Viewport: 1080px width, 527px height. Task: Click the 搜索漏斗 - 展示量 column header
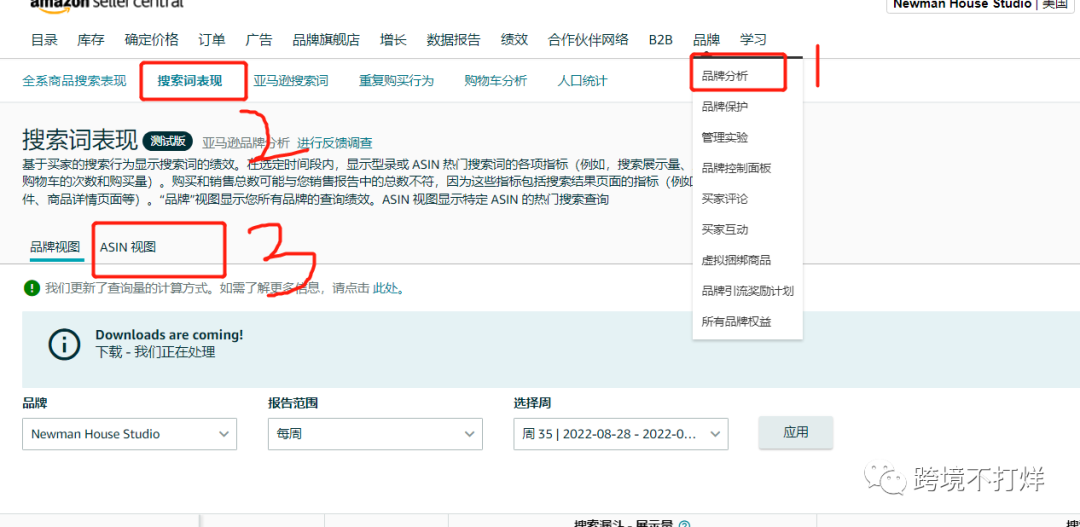pyautogui.click(x=625, y=524)
